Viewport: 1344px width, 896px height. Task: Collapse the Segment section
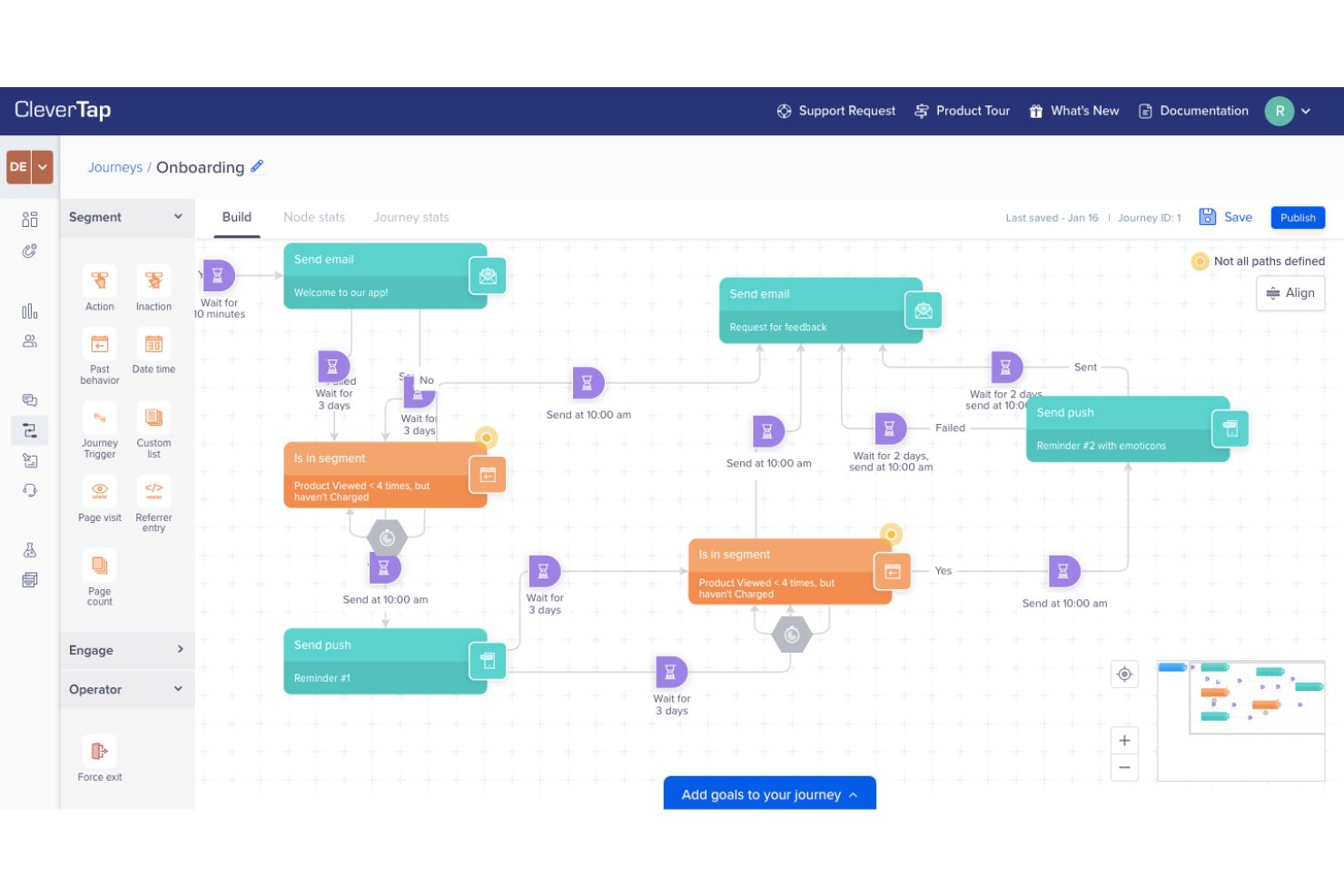(x=178, y=217)
